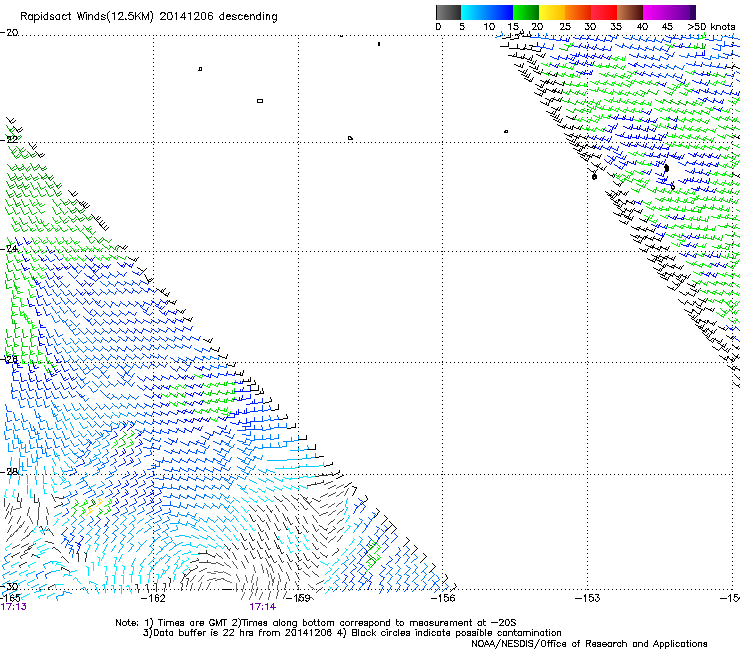The width and height of the screenshot is (740, 650).
Task: Click the 'Data buffer is 22 hrs' note line
Action: (352, 633)
